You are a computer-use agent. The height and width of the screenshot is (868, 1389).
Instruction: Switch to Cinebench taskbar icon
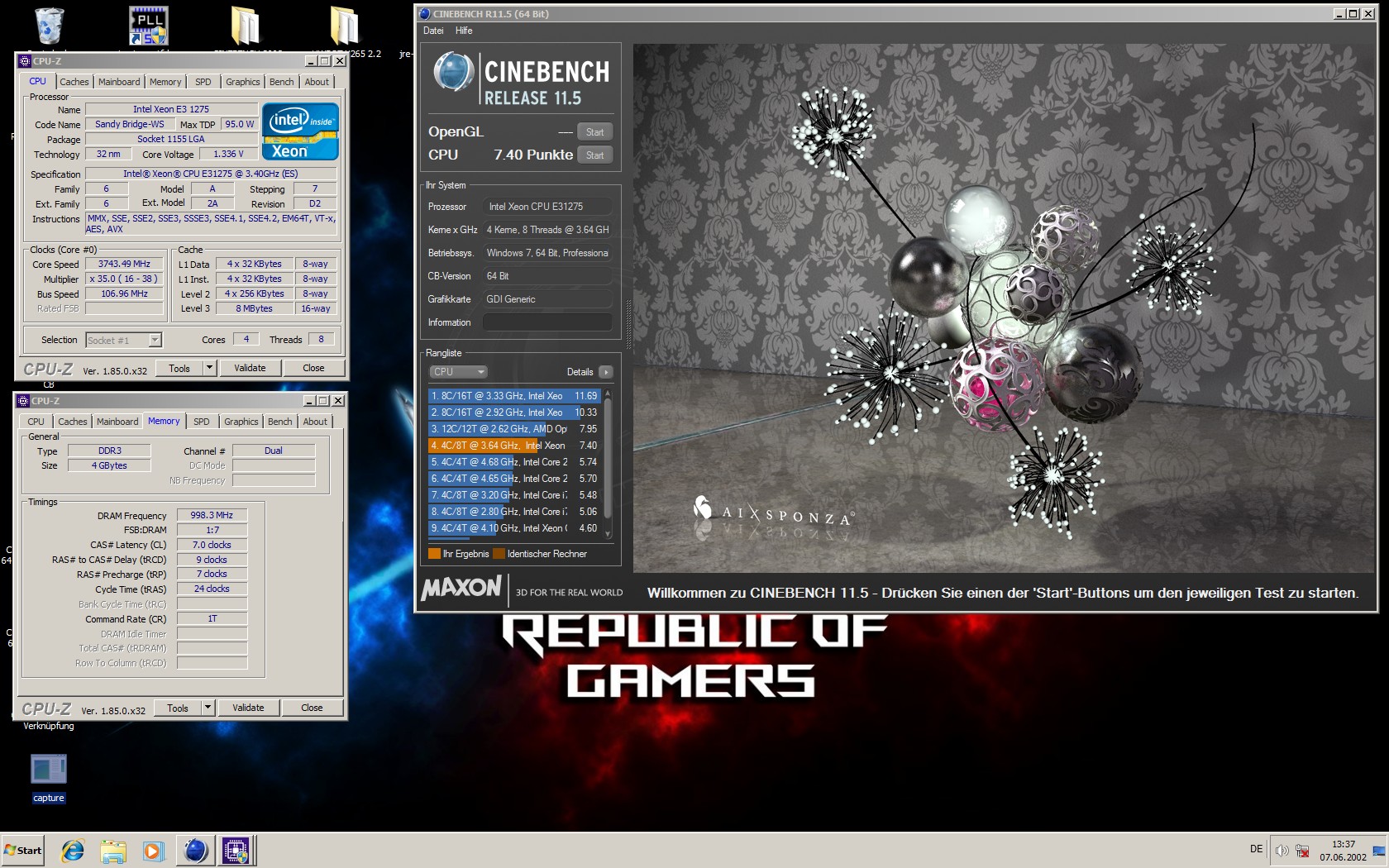[x=196, y=850]
